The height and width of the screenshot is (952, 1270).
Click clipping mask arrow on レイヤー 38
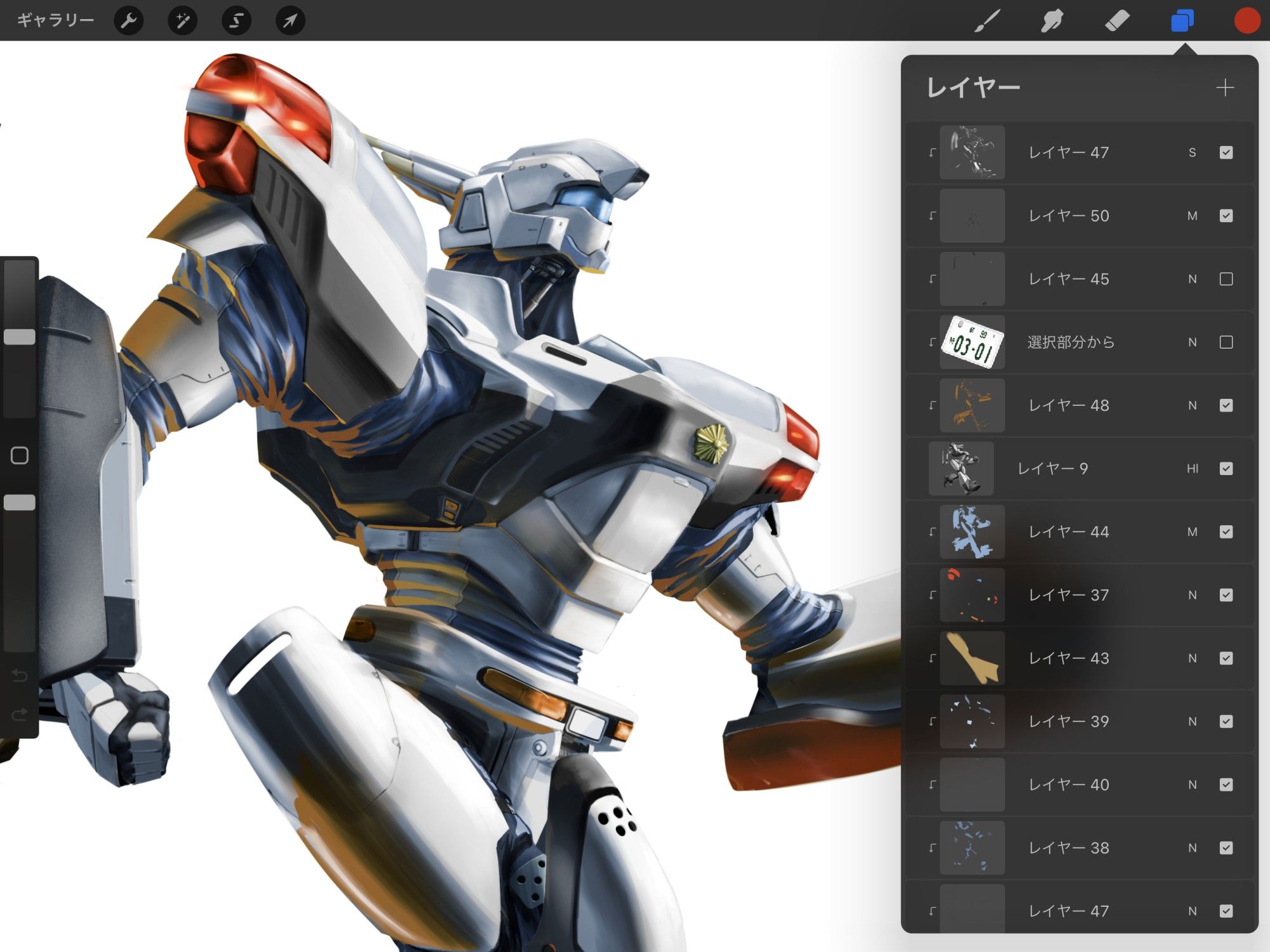click(x=932, y=848)
